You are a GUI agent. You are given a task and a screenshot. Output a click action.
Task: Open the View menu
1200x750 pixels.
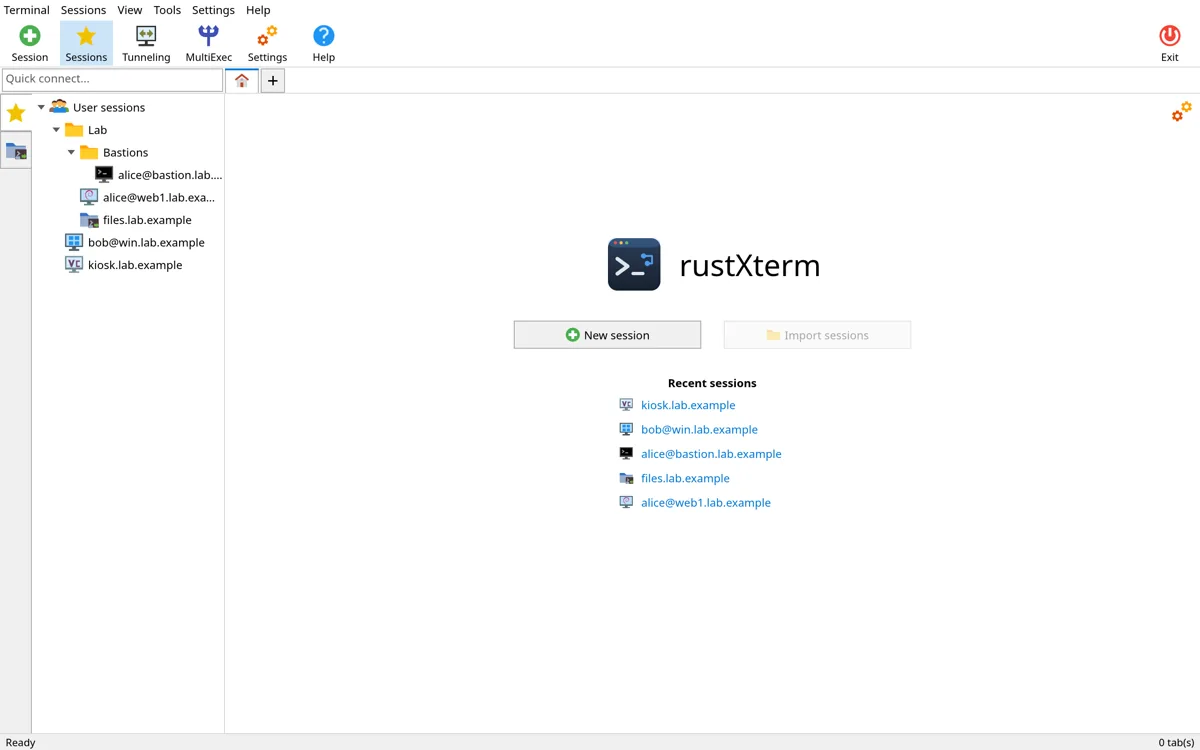click(x=130, y=10)
